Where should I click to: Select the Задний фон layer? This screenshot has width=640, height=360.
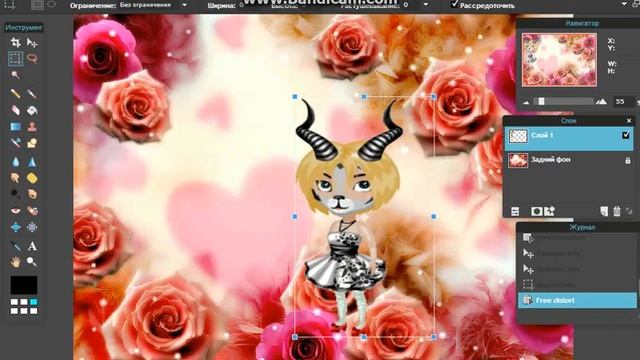569,160
